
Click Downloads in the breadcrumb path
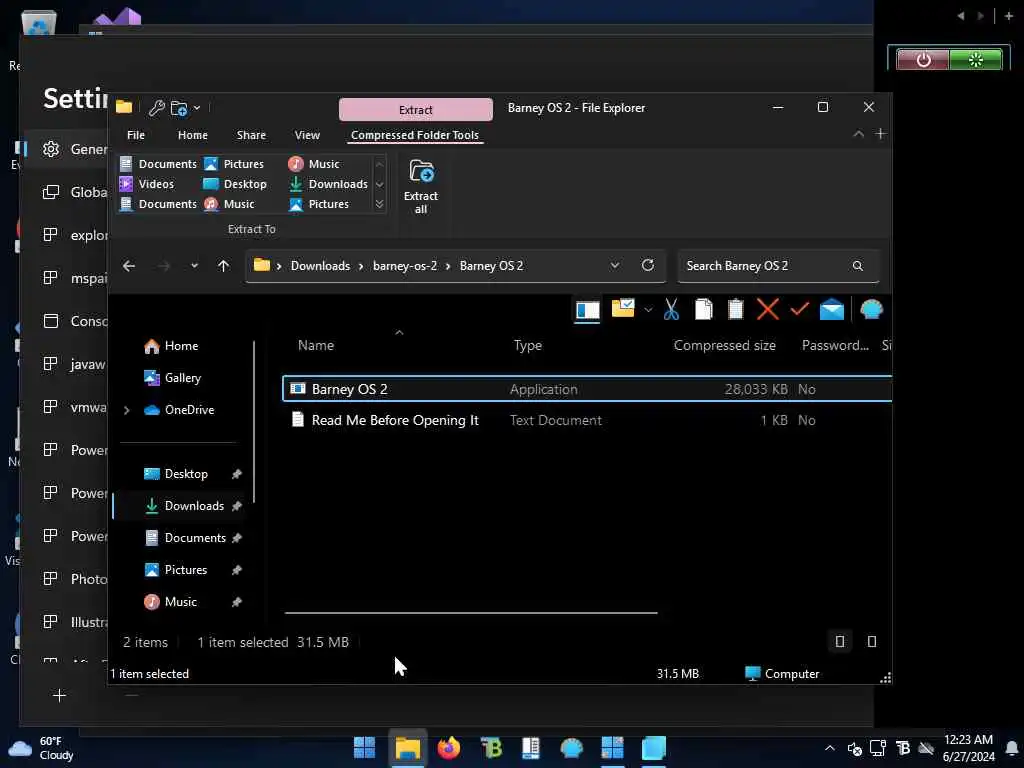[x=320, y=266]
